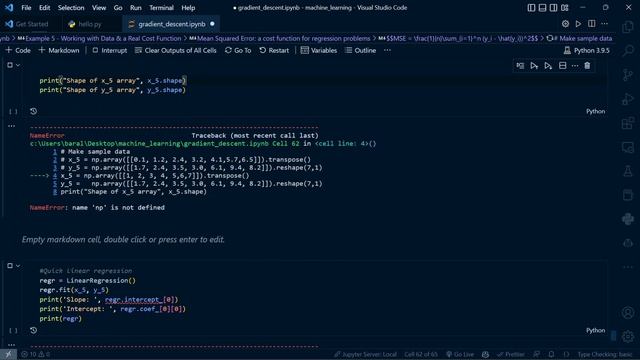Open the NameError output ellipsis menu
The height and width of the screenshot is (360, 640).
tap(11, 126)
